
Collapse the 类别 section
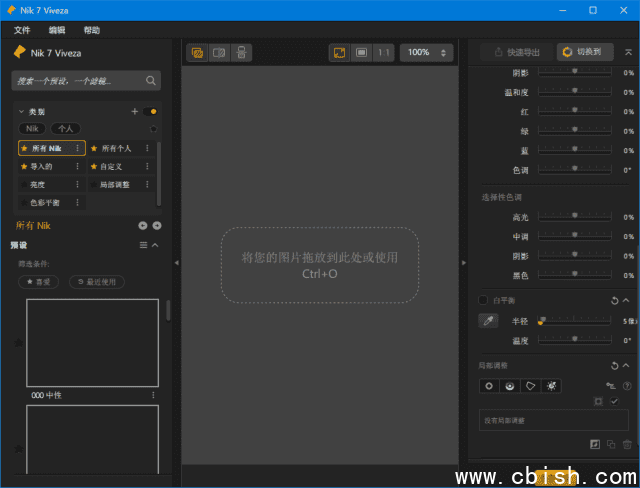21,112
